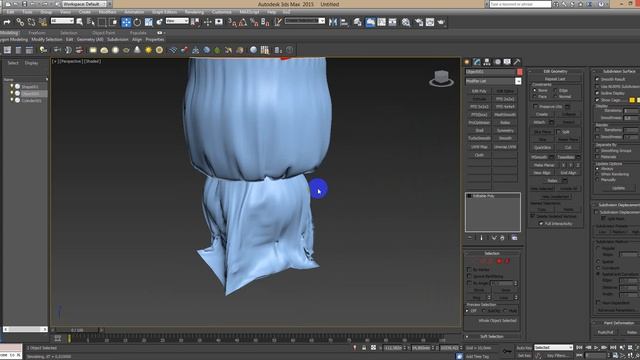Click the Mirror tool icon

pyautogui.click(x=333, y=22)
